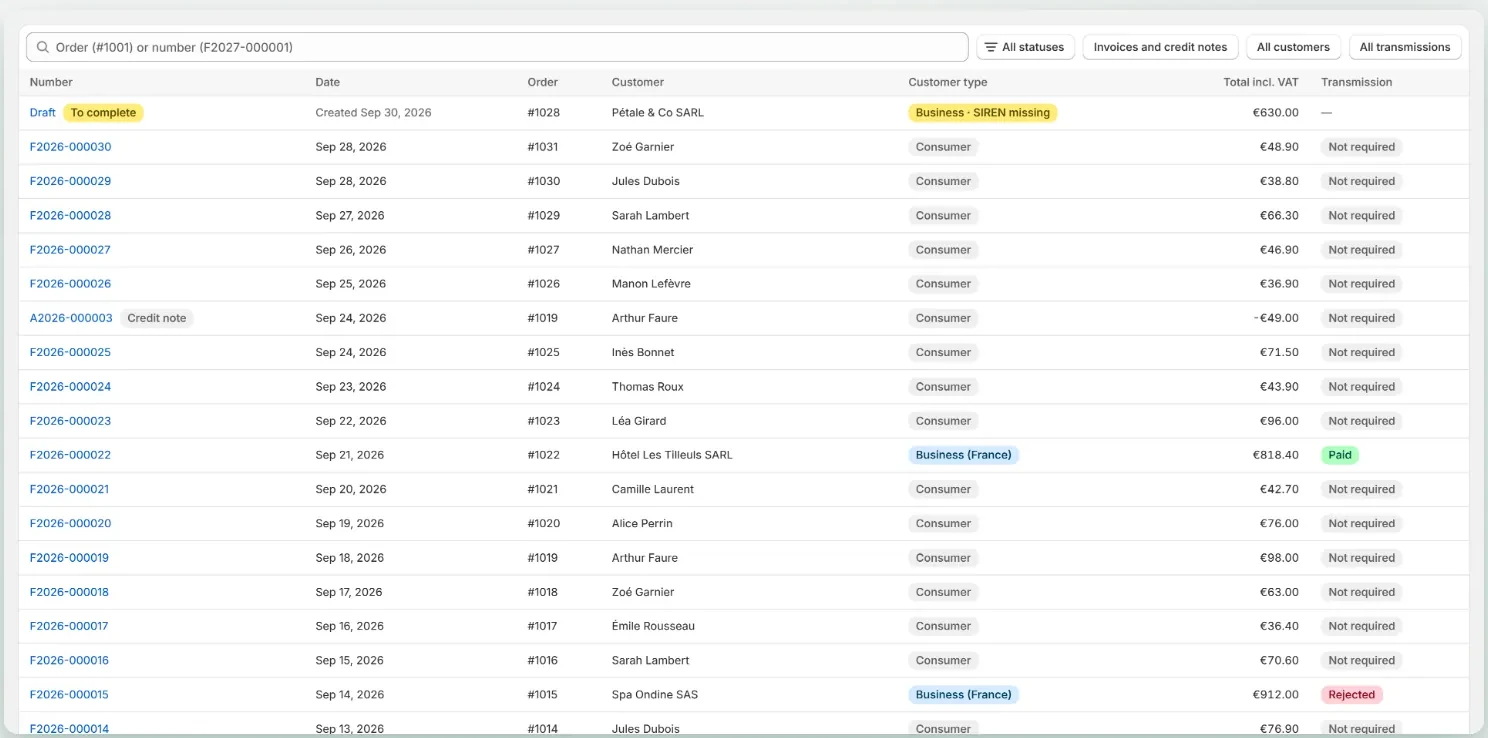Open the All transmissions filter
The height and width of the screenshot is (738, 1488).
(1405, 47)
